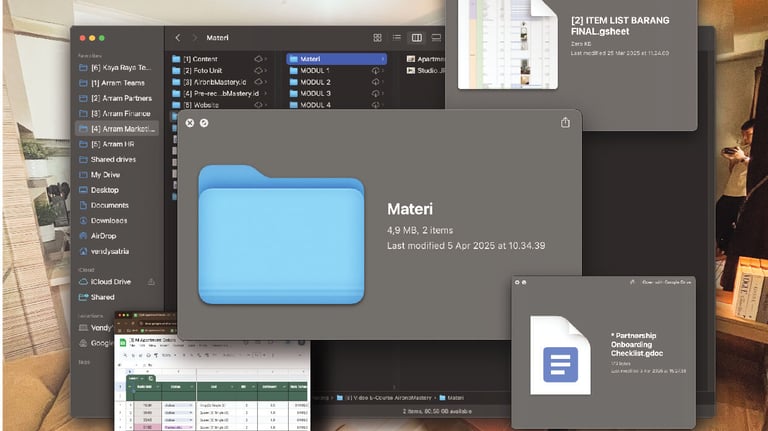Go to Desktop in Finder sidebar

[117, 190]
